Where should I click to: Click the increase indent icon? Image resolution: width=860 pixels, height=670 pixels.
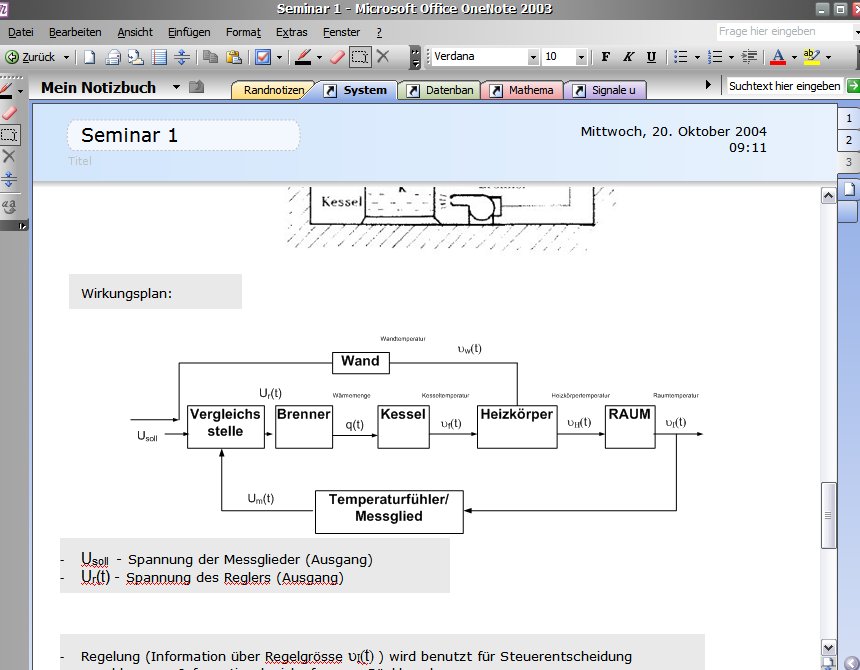(x=749, y=57)
